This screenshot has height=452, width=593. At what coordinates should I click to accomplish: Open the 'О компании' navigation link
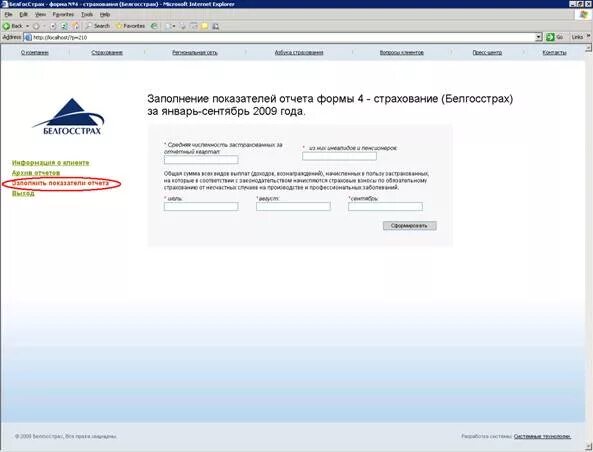point(35,53)
